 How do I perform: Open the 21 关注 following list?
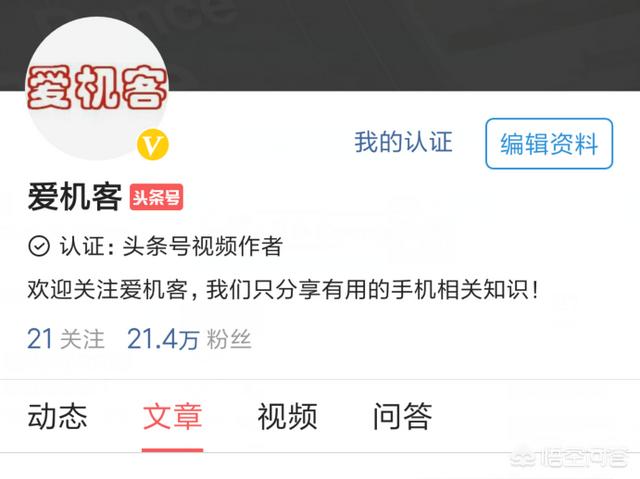point(66,339)
